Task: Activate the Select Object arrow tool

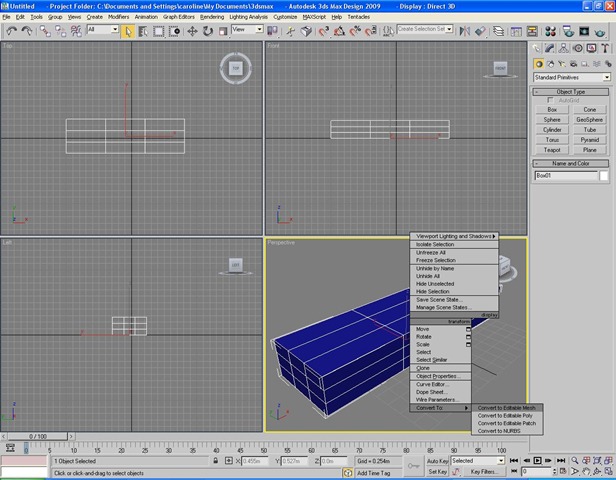Action: click(x=128, y=31)
